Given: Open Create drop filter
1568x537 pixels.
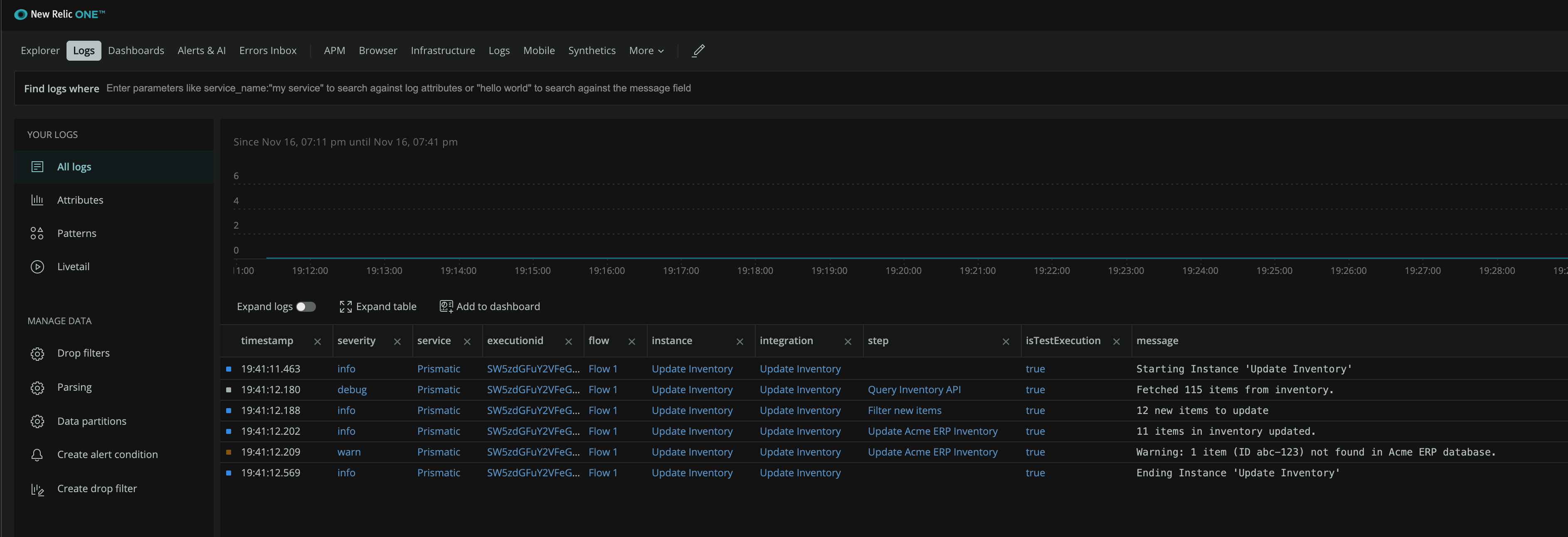Looking at the screenshot, I should coord(97,488).
